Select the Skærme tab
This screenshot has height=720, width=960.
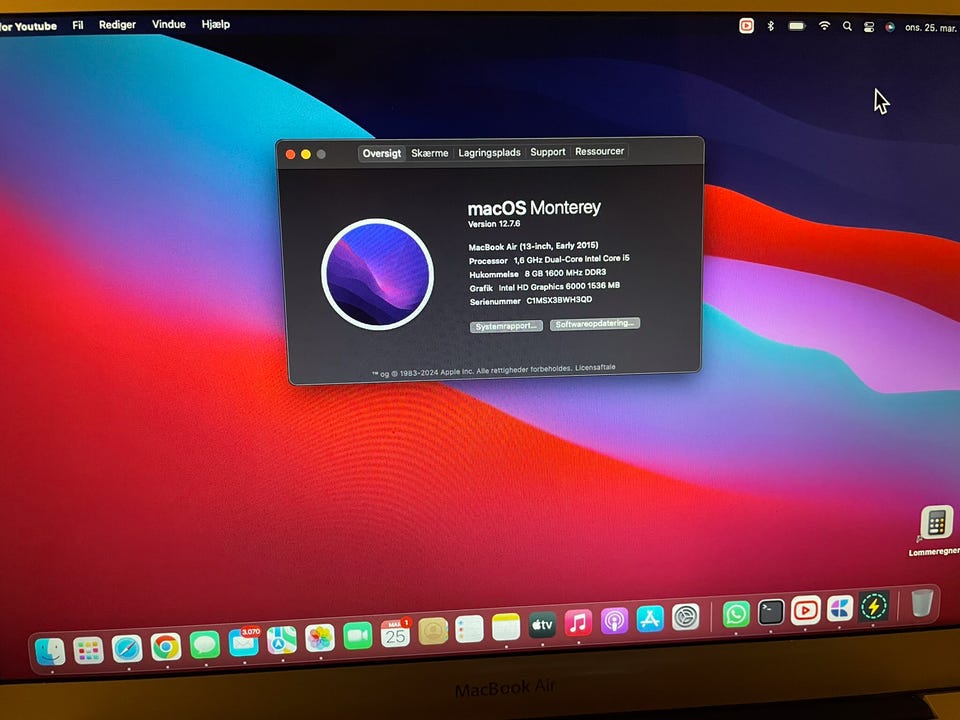coord(430,153)
